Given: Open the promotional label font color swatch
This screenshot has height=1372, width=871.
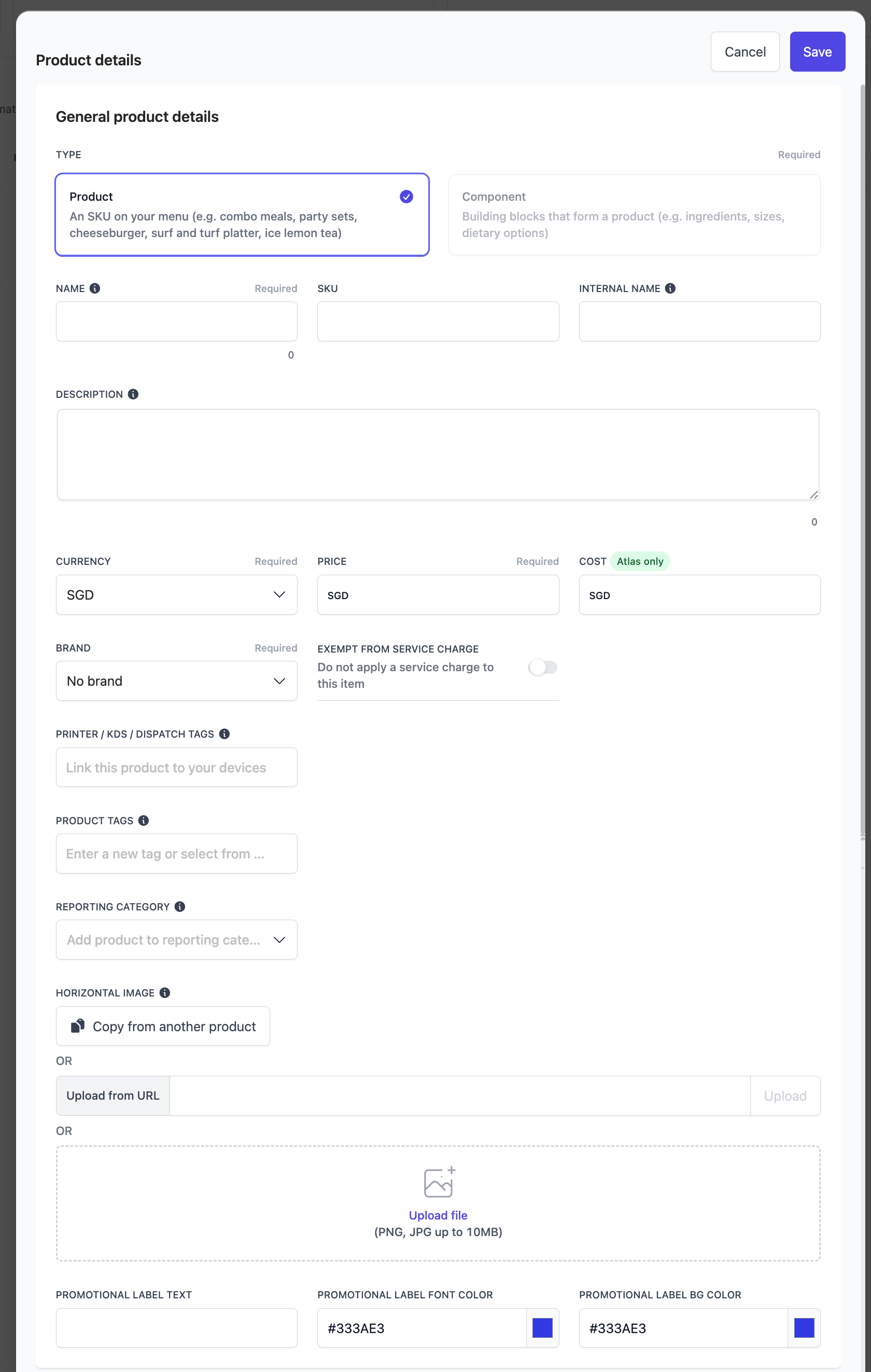Looking at the screenshot, I should [x=542, y=1328].
